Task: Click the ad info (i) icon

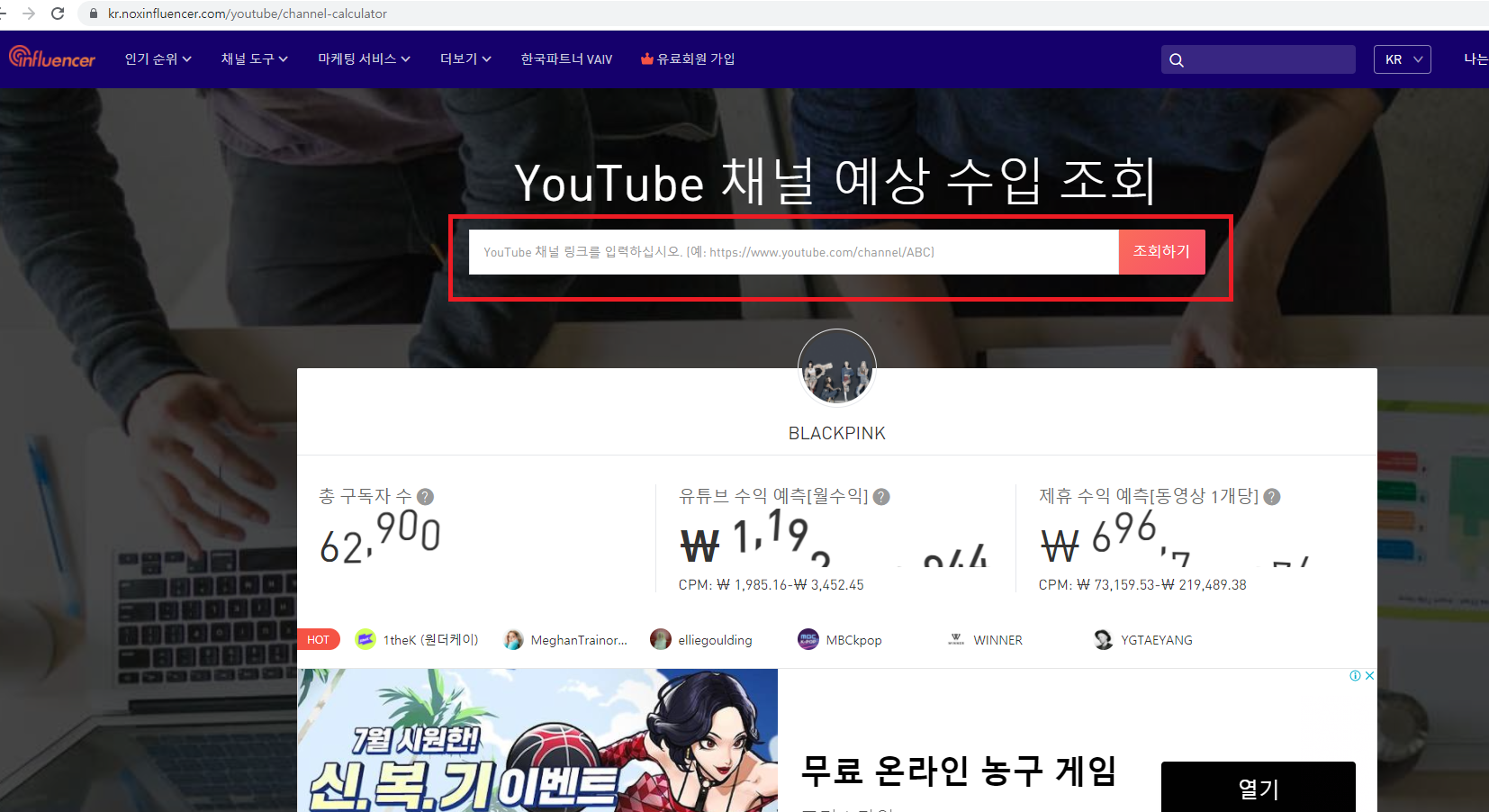Action: coord(1355,675)
